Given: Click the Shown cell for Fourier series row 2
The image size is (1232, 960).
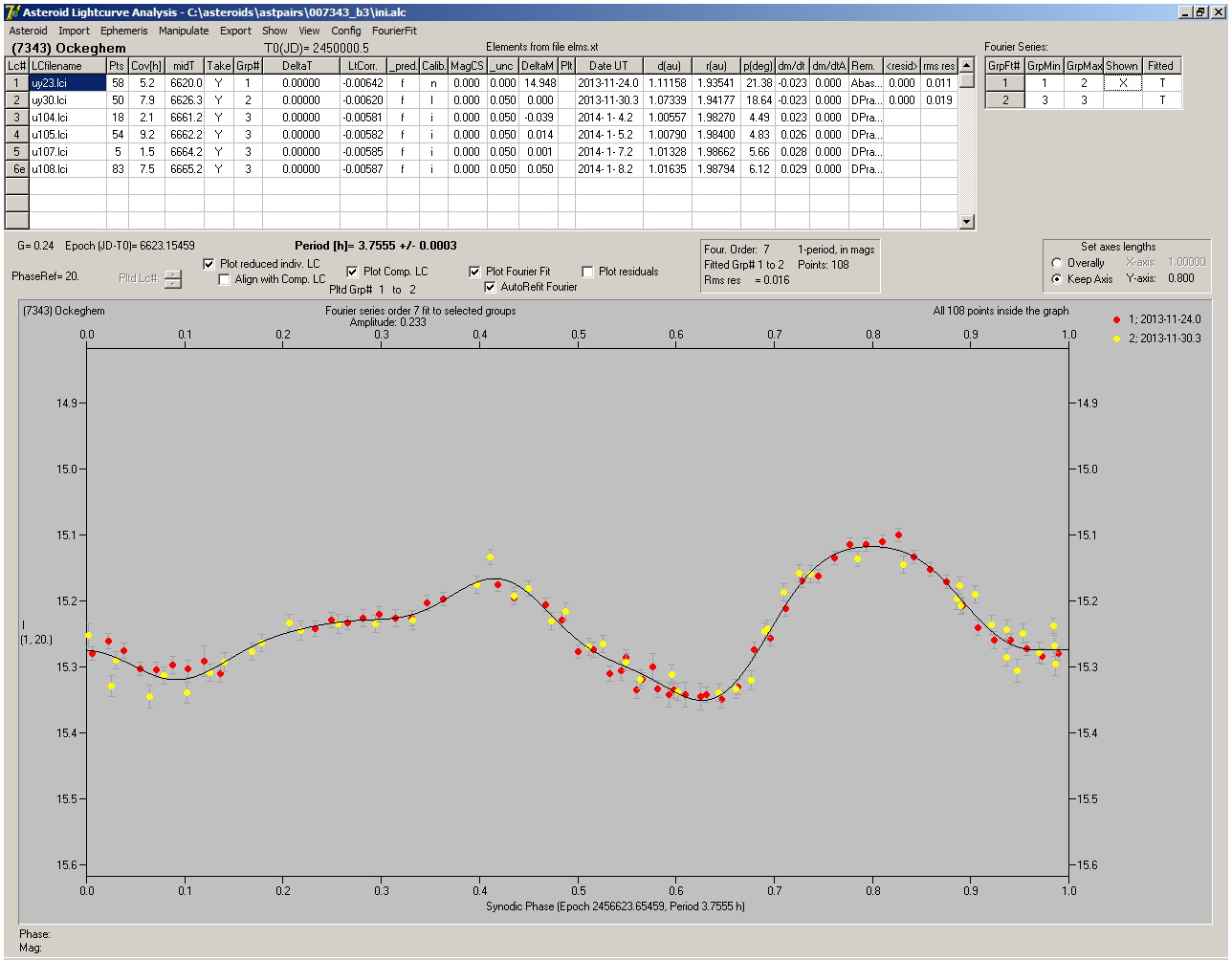Looking at the screenshot, I should [1122, 100].
